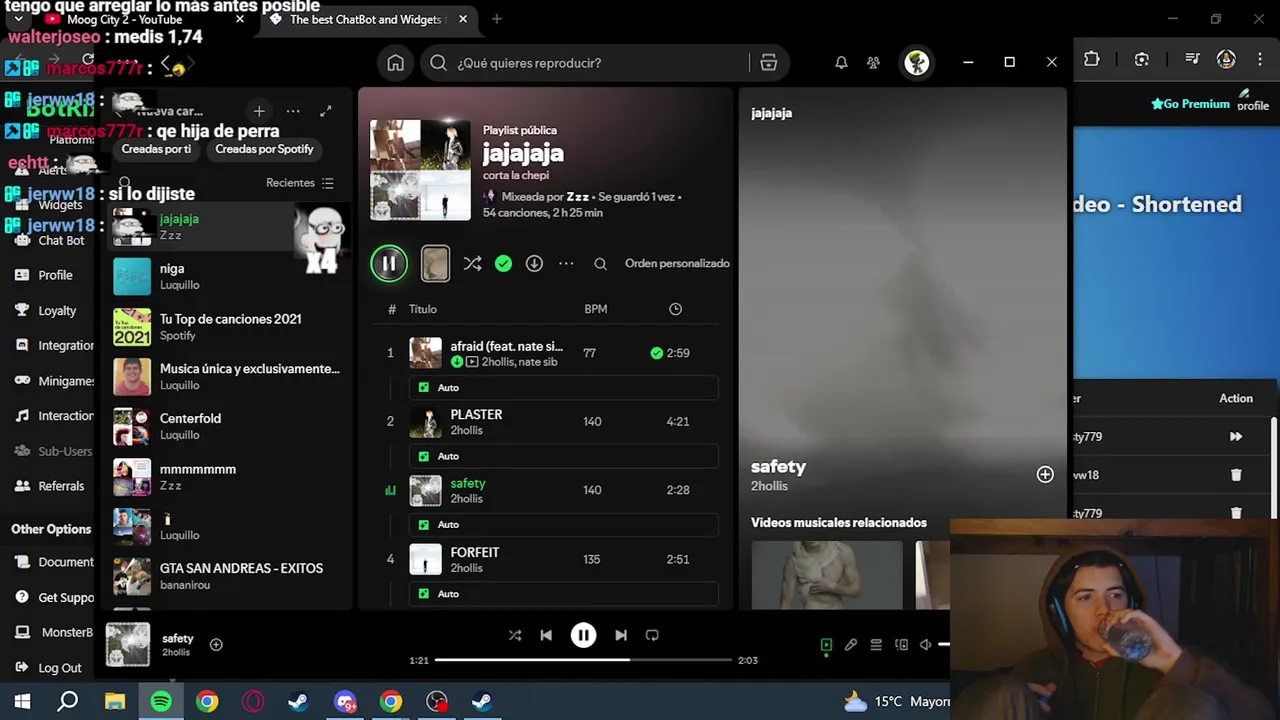Toggle Auto checkbox under PLASTER track
This screenshot has height=720, width=1280.
pyautogui.click(x=424, y=456)
